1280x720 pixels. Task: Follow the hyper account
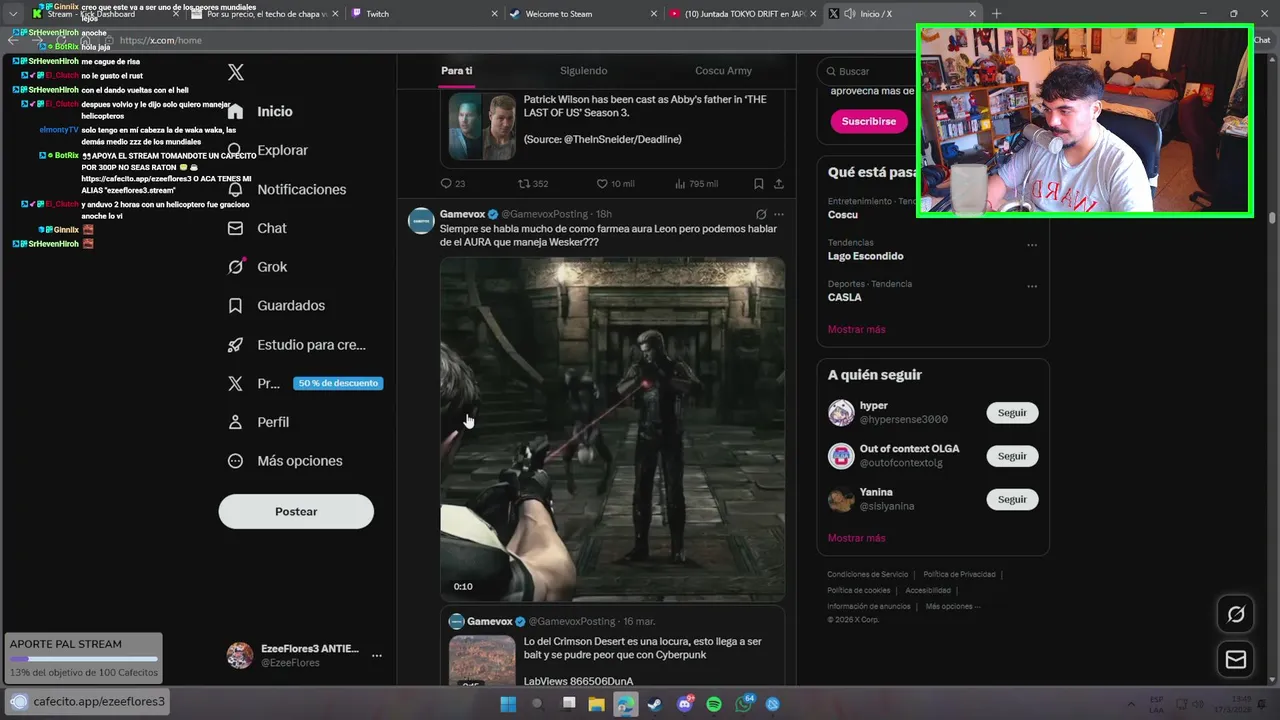[1012, 413]
